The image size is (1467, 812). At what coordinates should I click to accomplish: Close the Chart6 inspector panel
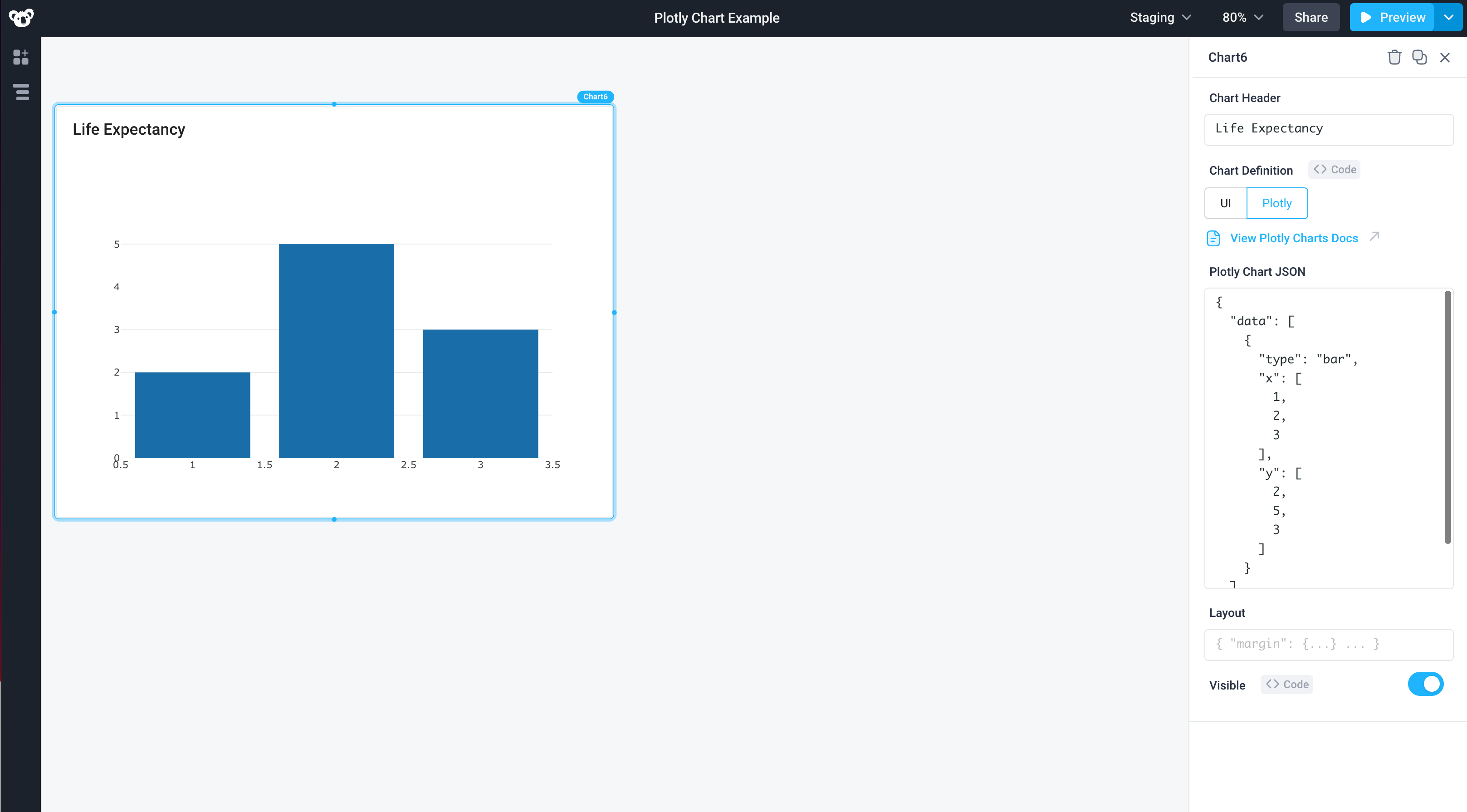tap(1445, 57)
